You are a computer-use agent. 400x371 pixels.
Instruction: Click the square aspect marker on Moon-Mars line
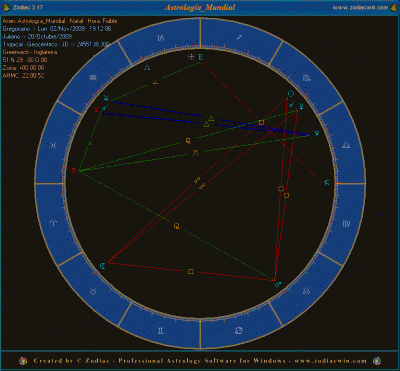(191, 271)
